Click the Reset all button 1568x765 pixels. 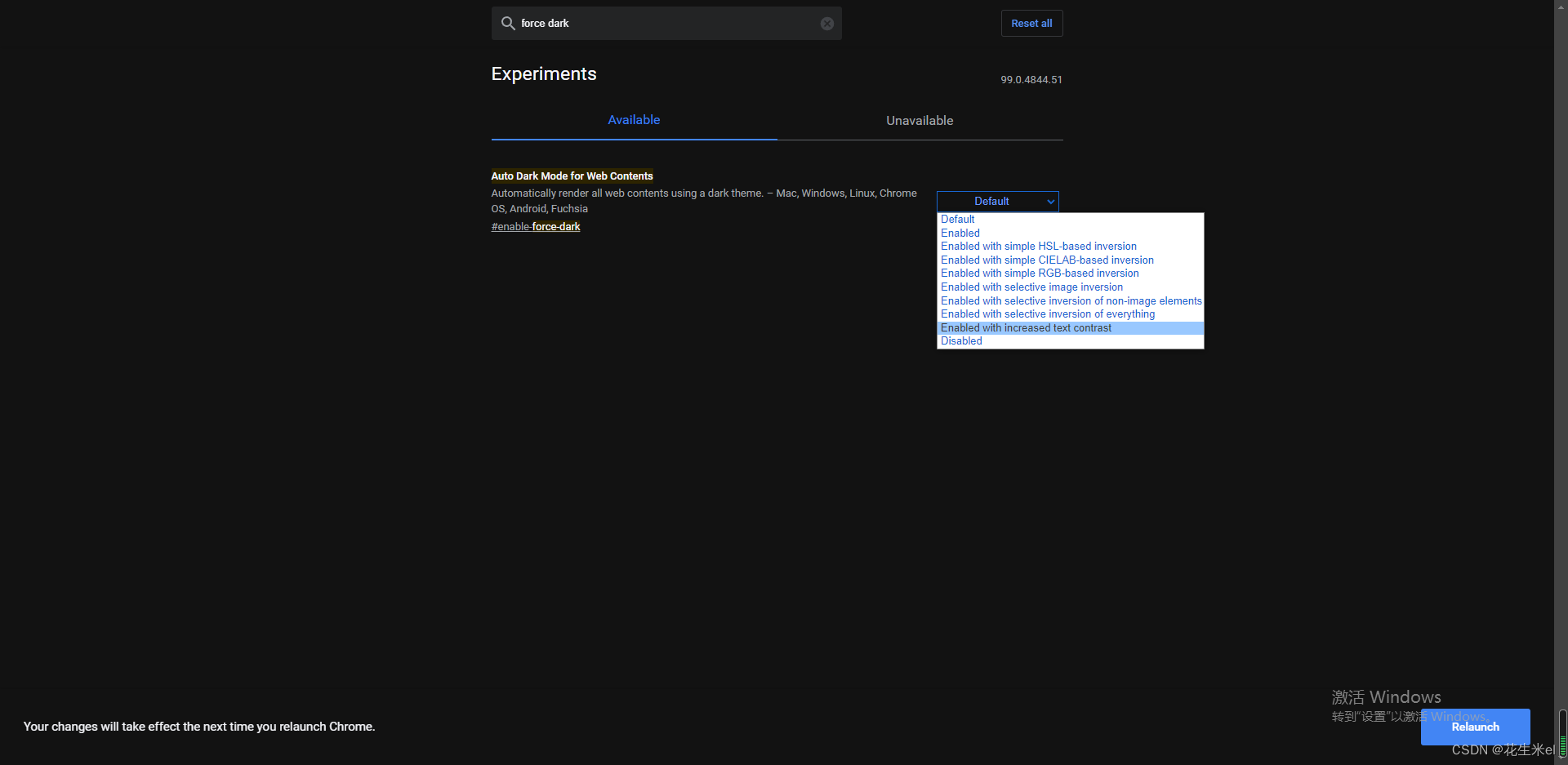tap(1031, 23)
